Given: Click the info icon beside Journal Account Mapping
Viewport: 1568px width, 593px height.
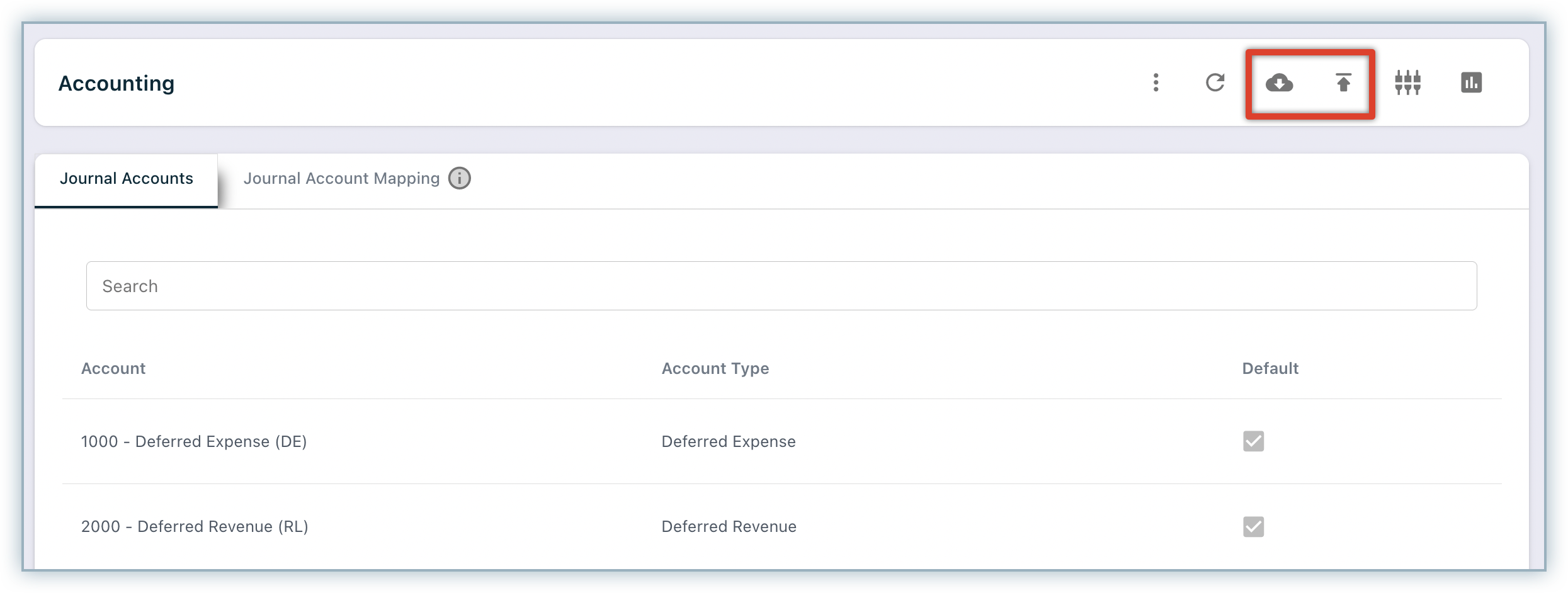Looking at the screenshot, I should (x=459, y=179).
